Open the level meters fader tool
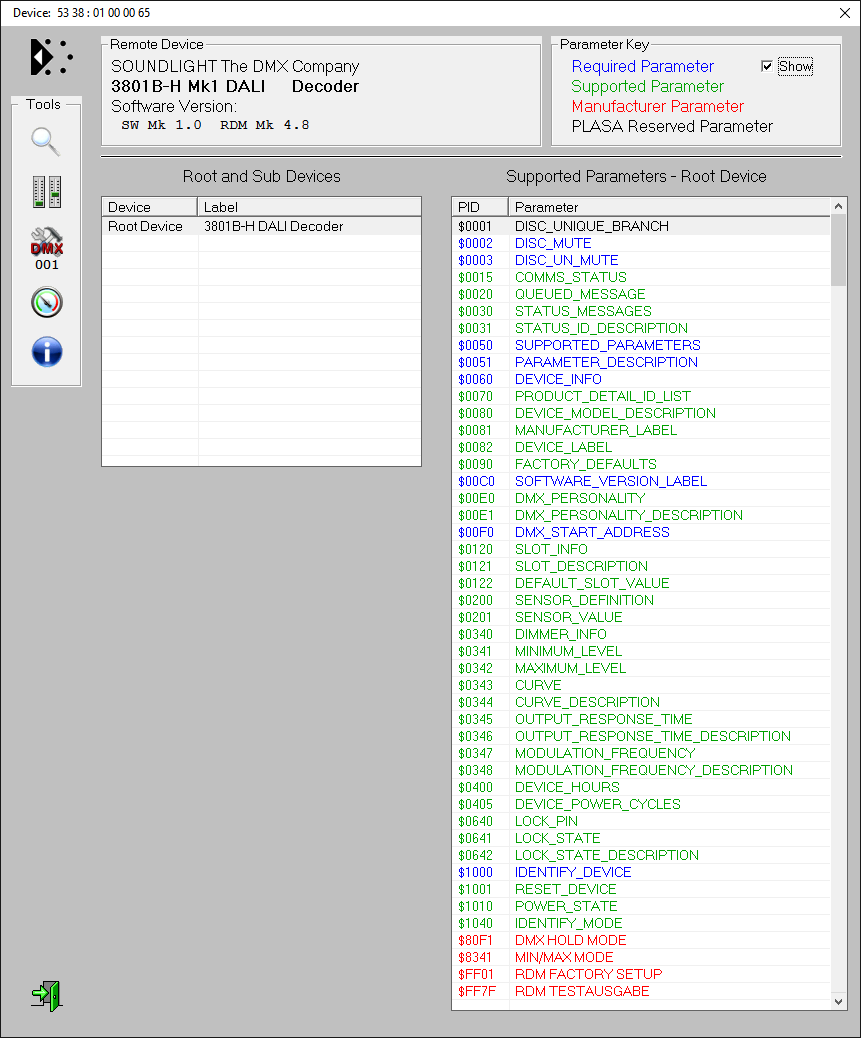Image resolution: width=861 pixels, height=1038 pixels. [46, 192]
